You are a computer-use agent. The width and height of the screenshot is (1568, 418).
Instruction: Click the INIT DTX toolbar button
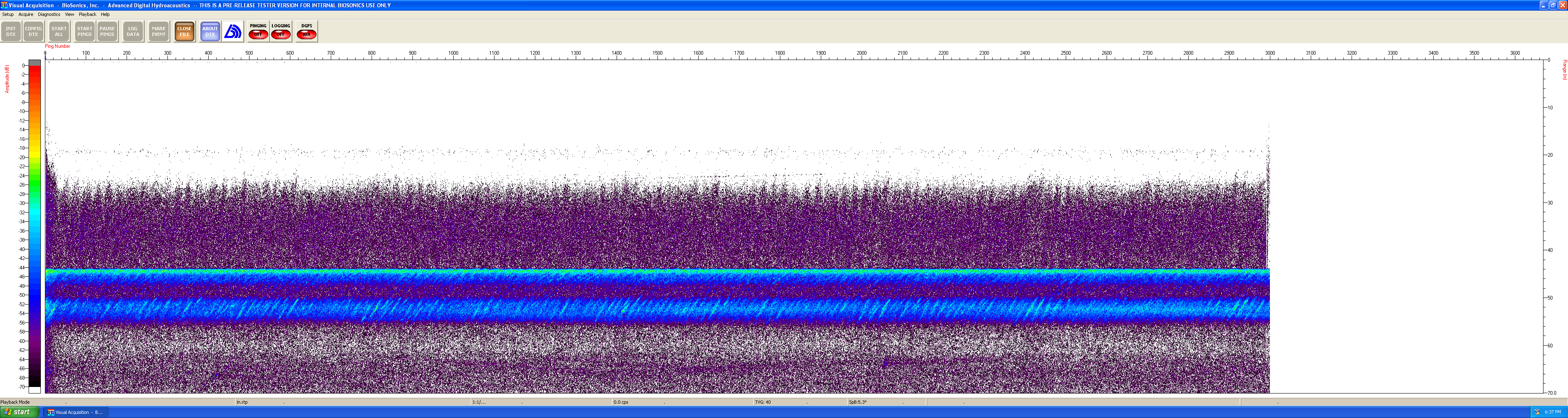pos(11,32)
